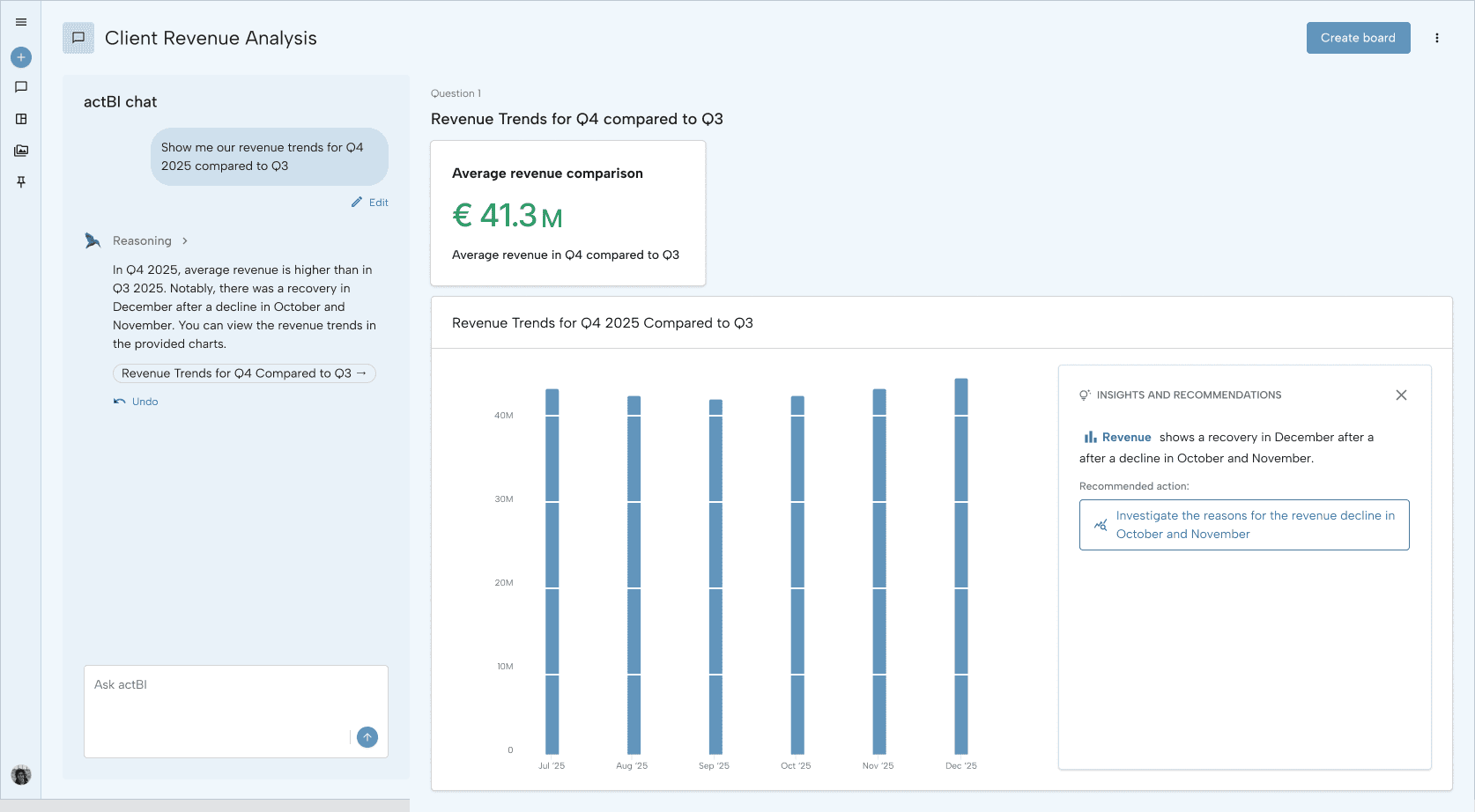Select the Aug '25 bar in chart

pos(634,575)
